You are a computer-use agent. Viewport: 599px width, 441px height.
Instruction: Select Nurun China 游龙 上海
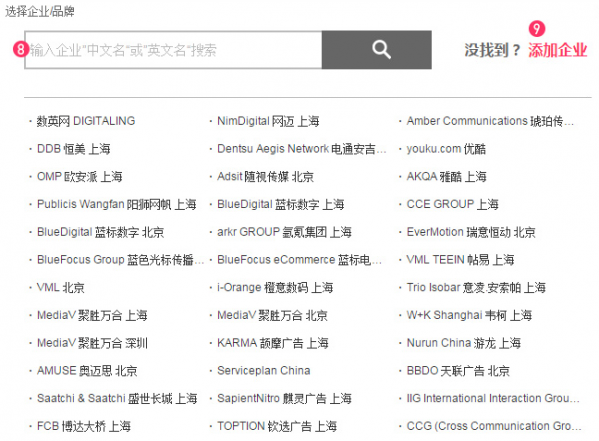pyautogui.click(x=464, y=343)
